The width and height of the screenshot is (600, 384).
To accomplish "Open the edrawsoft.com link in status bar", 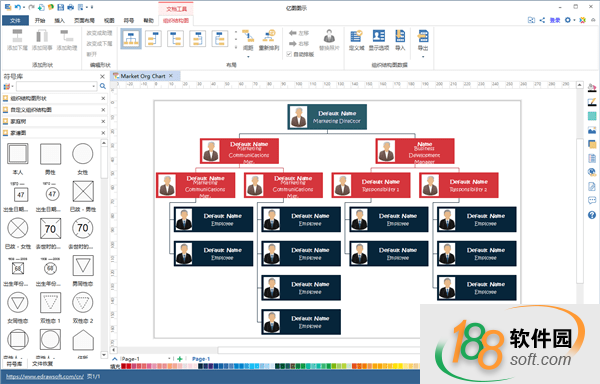I will 45,377.
